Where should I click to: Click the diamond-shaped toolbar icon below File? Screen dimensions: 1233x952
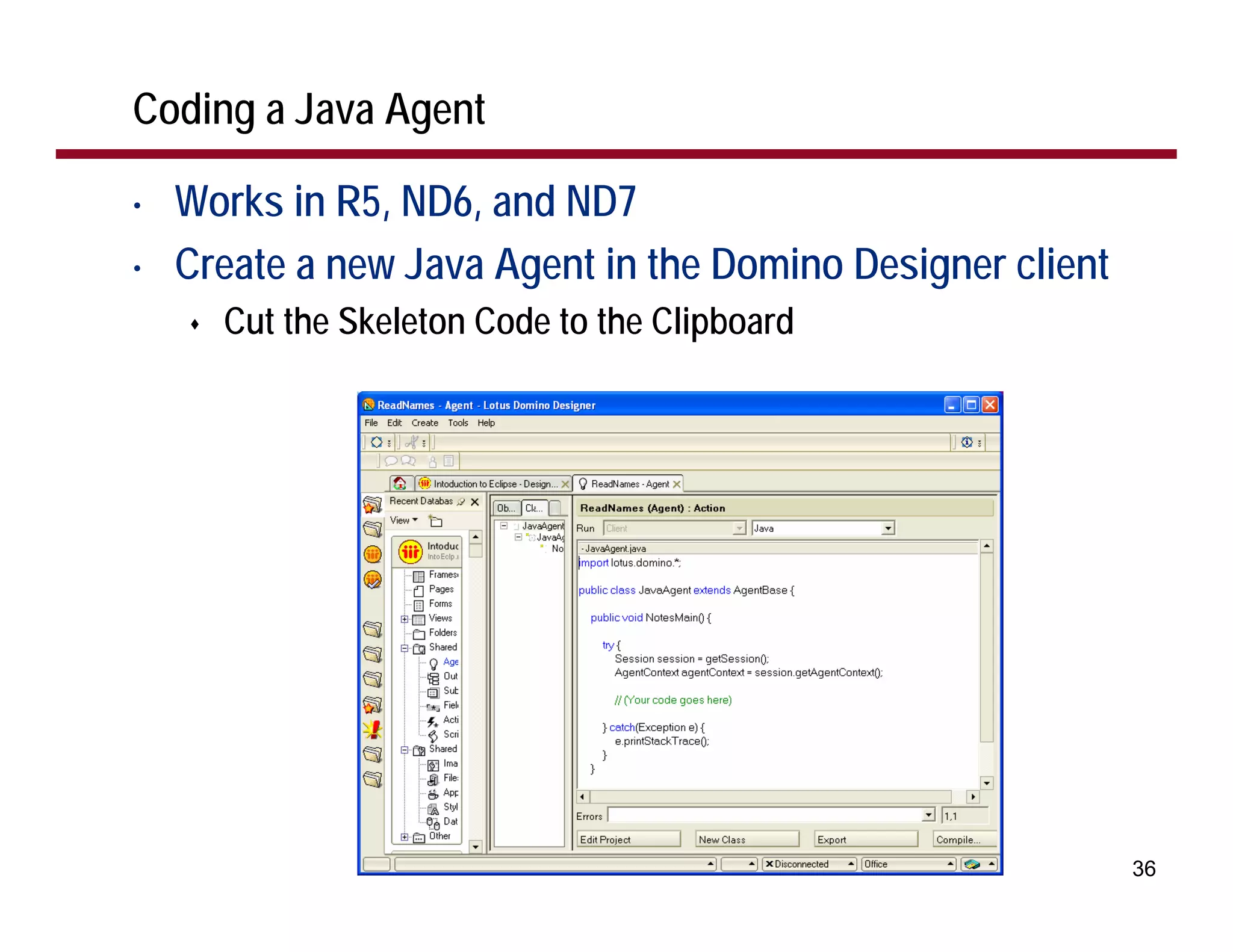(x=377, y=442)
